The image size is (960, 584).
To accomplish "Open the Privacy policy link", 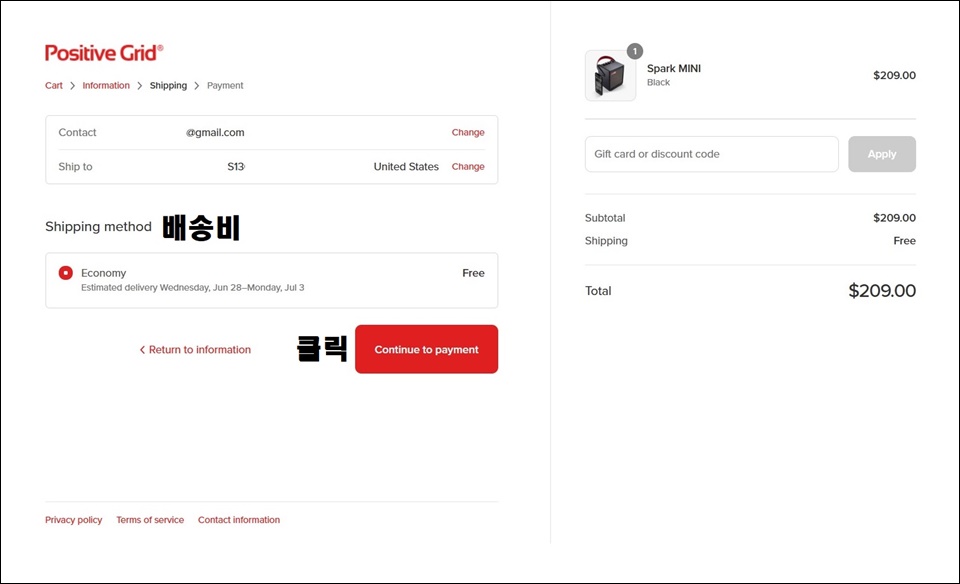I will 73,520.
